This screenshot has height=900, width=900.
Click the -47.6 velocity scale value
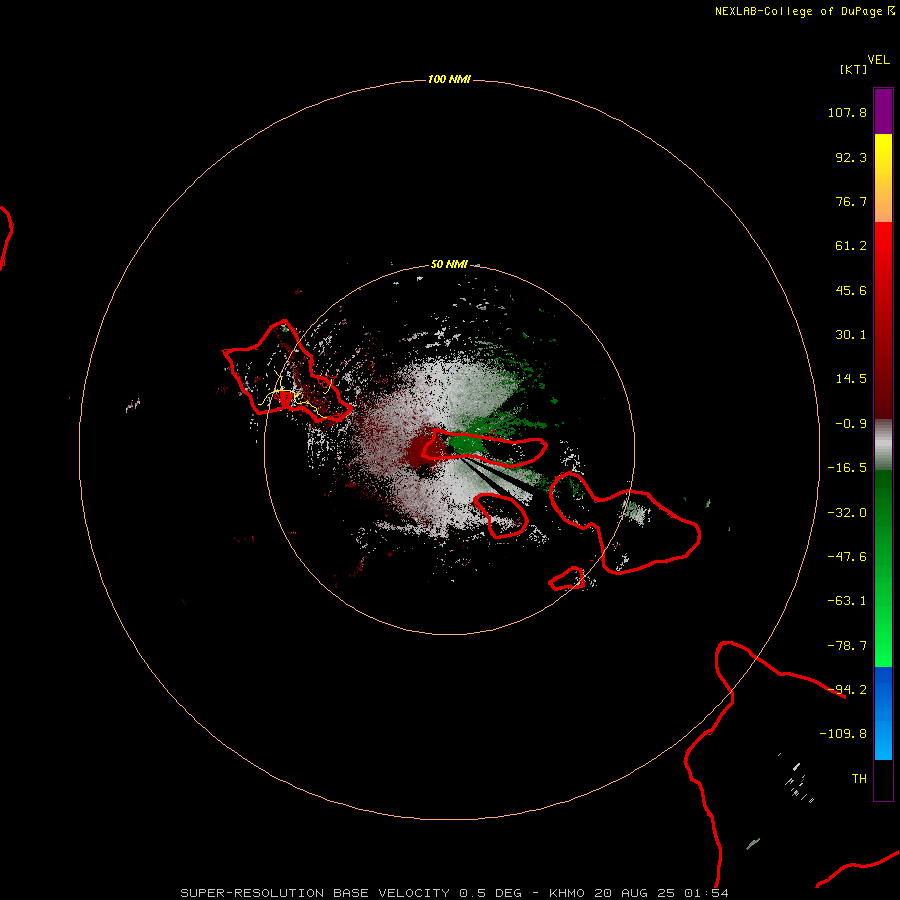[x=847, y=557]
